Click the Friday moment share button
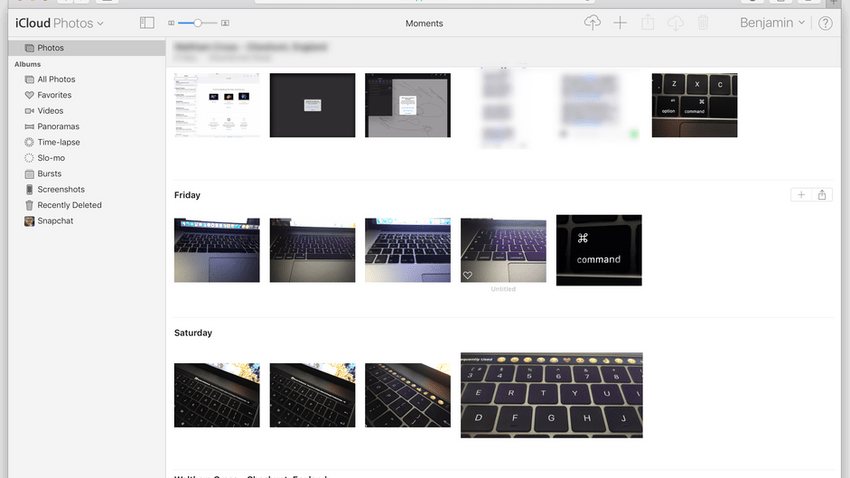The image size is (850, 478). (x=822, y=195)
